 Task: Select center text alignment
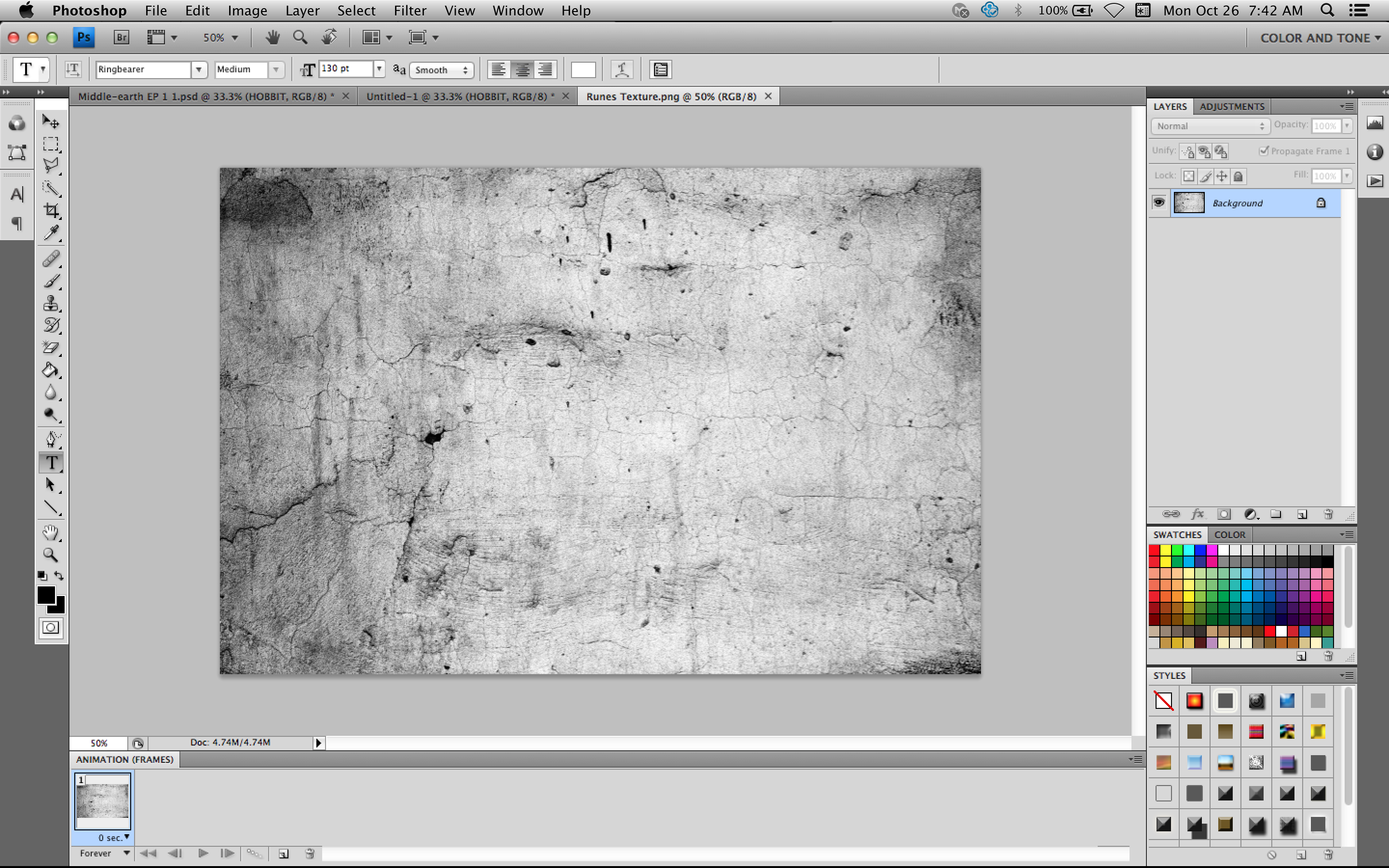pyautogui.click(x=522, y=69)
